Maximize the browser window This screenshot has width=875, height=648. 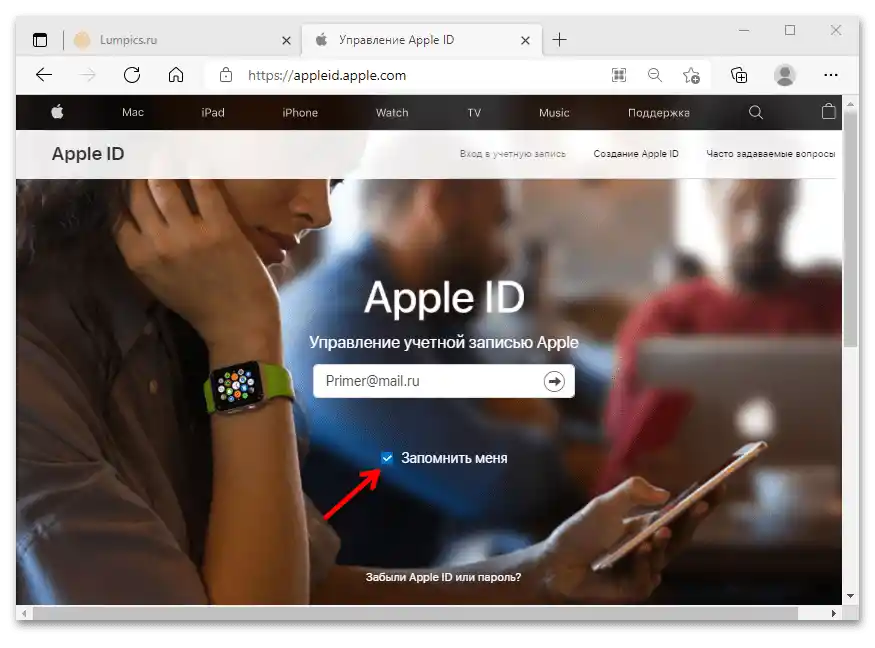click(x=790, y=30)
